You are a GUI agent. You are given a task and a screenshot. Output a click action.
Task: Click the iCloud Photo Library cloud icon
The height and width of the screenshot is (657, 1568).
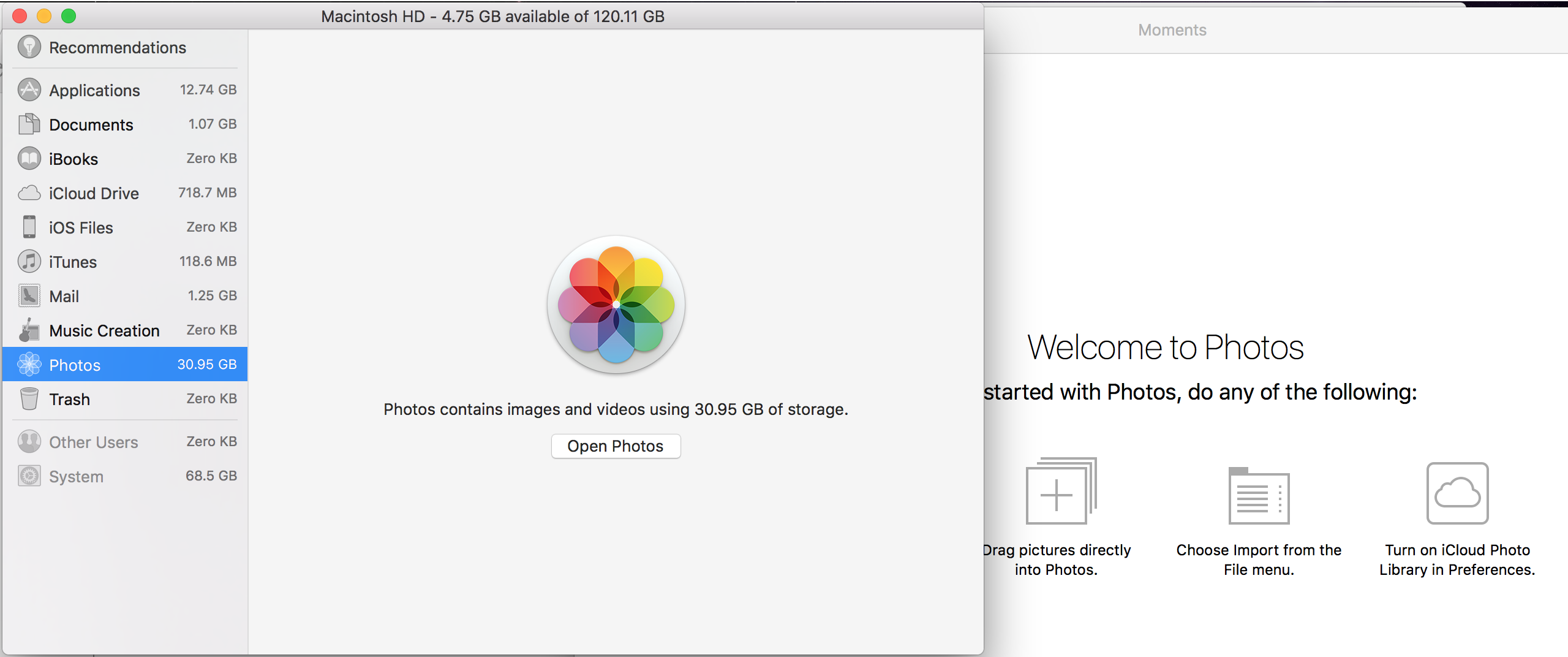pyautogui.click(x=1458, y=493)
